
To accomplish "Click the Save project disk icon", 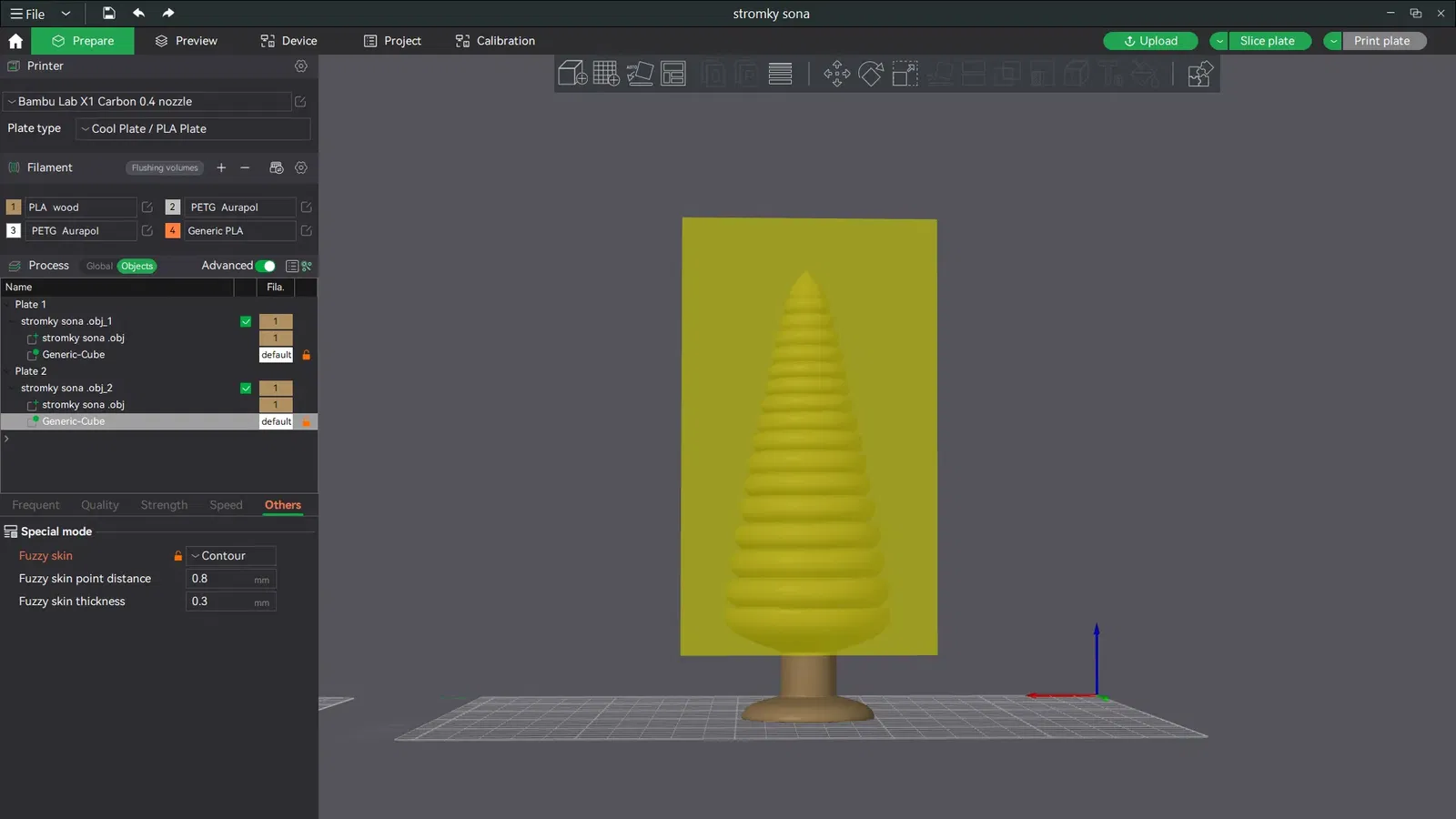I will (x=108, y=13).
